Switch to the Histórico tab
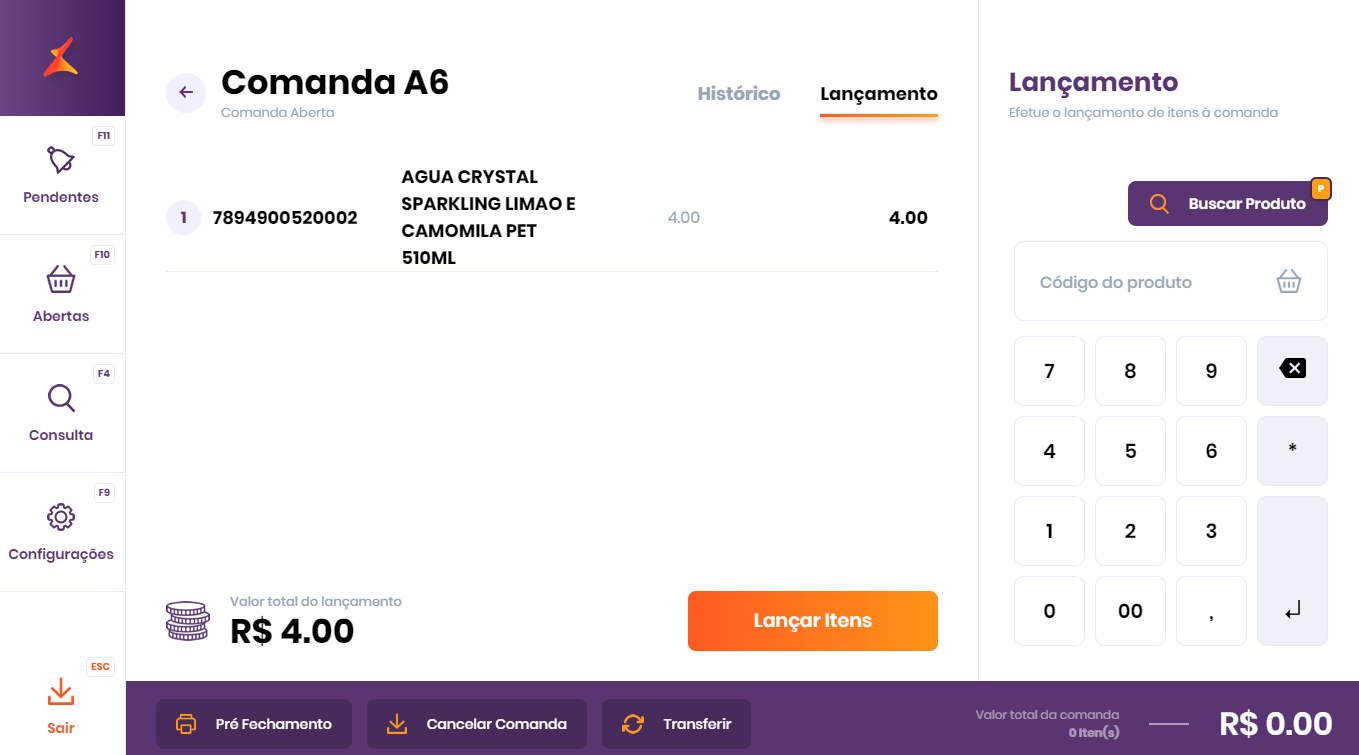 (x=739, y=94)
